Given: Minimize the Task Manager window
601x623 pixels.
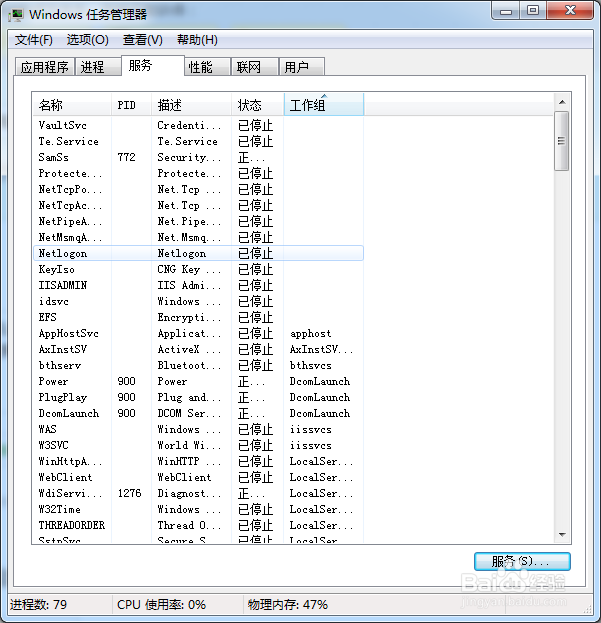Looking at the screenshot, I should tap(506, 11).
